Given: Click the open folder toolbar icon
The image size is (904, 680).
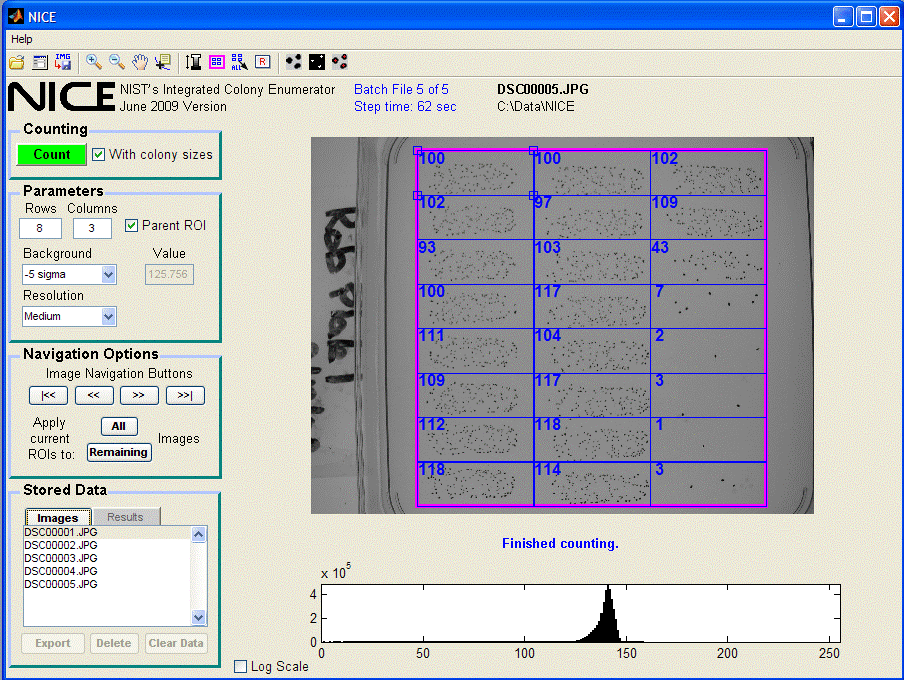Looking at the screenshot, I should (17, 62).
